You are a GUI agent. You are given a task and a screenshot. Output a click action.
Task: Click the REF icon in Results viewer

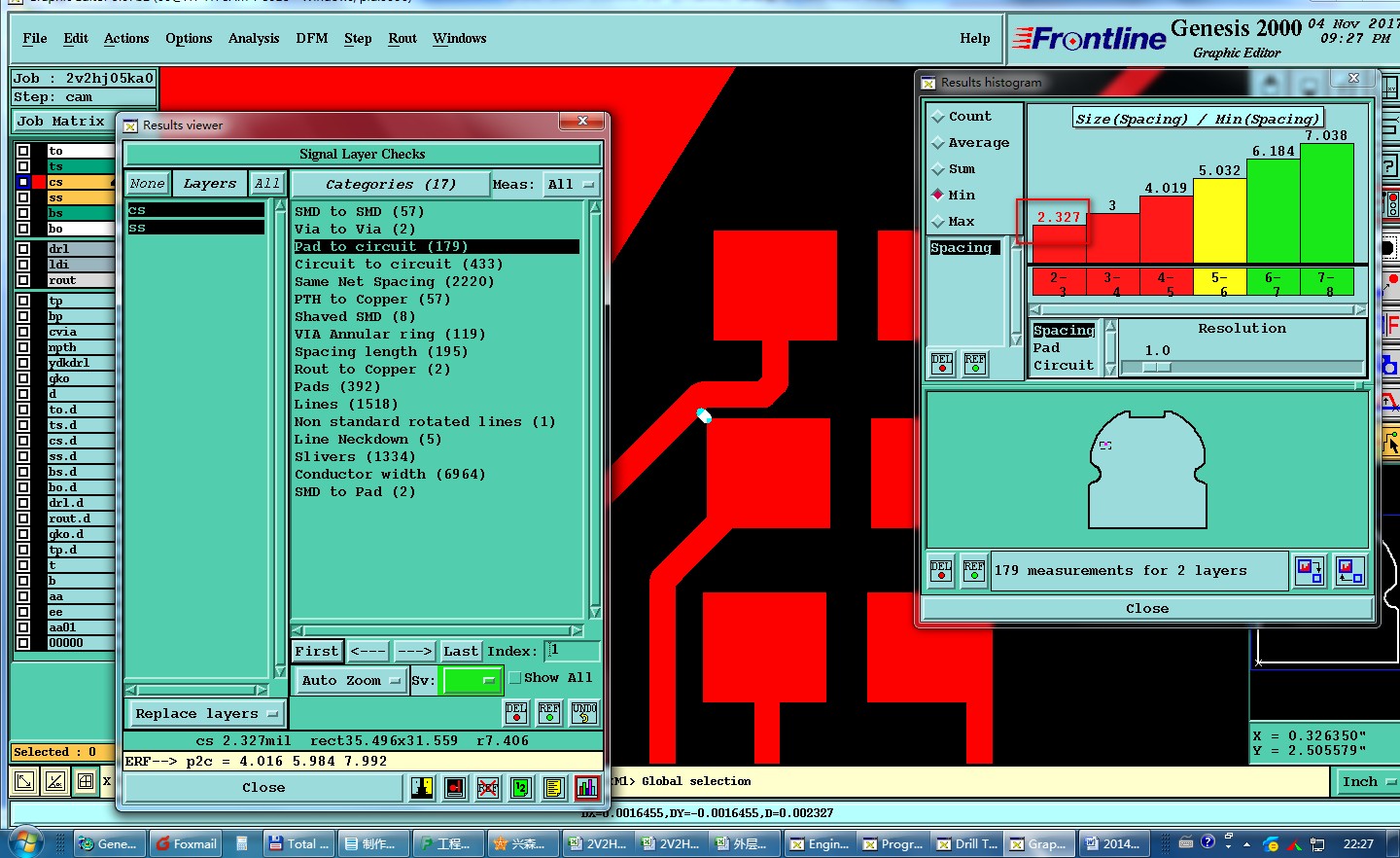[x=549, y=713]
